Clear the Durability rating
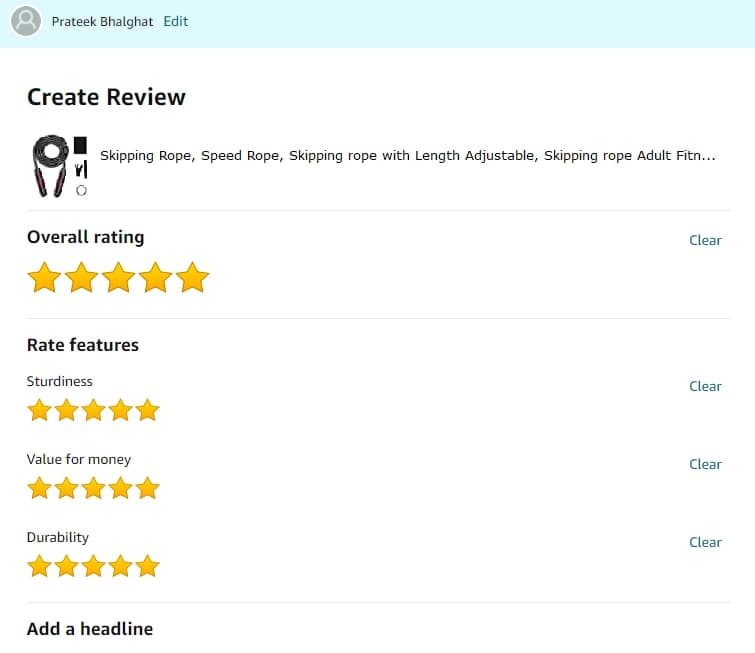 point(705,542)
